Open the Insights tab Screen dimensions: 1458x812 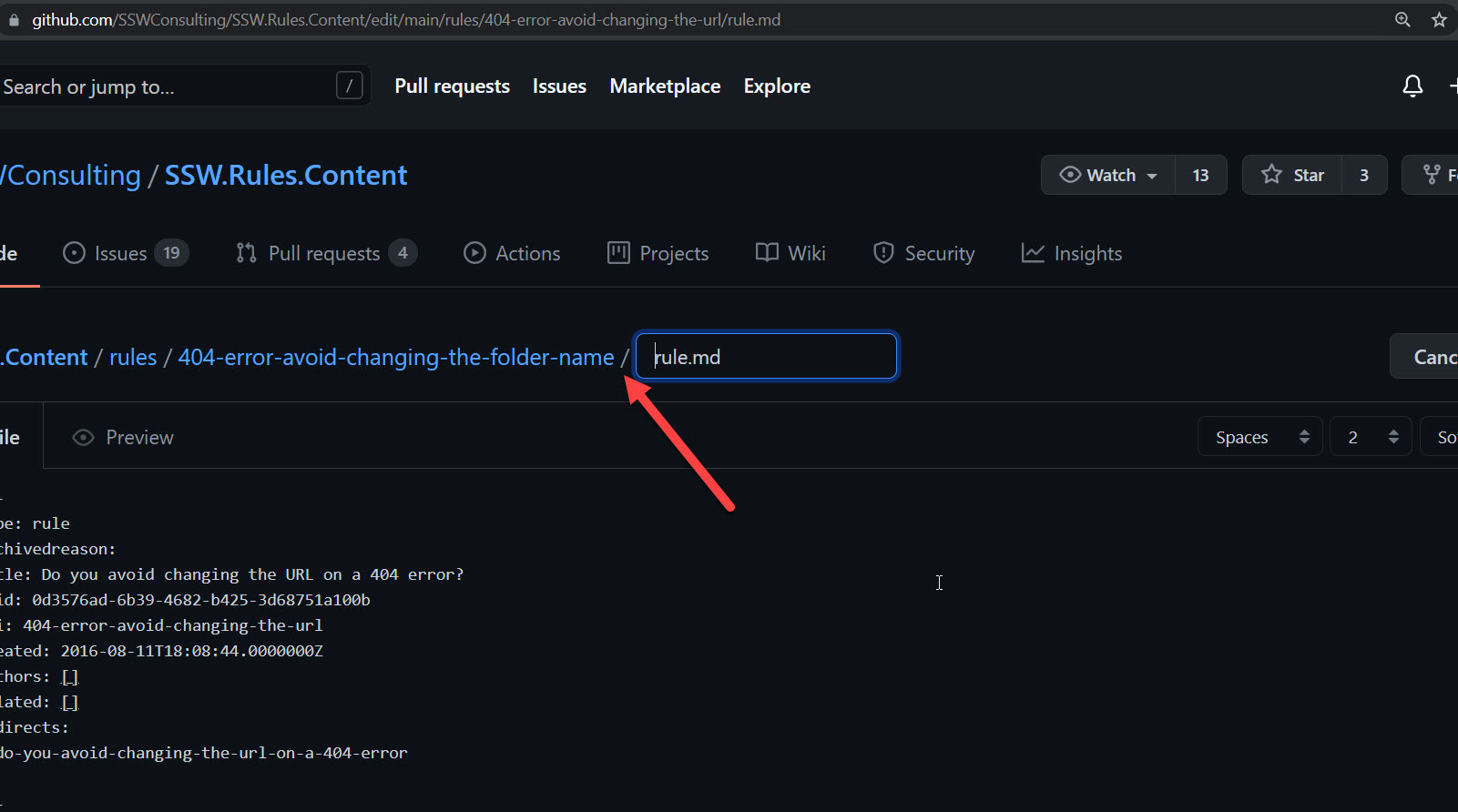[x=1072, y=253]
